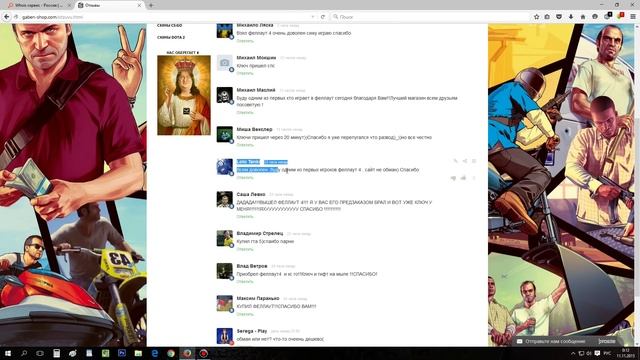The width and height of the screenshot is (640, 360).
Task: Reload the page with the refresh icon
Action: point(323,17)
